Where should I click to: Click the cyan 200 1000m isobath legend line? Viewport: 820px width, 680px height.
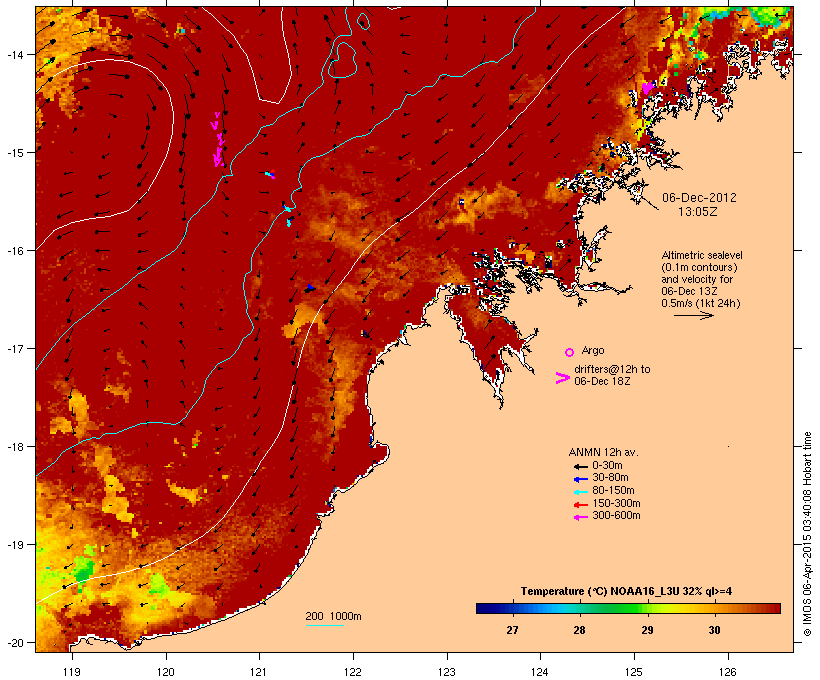[x=324, y=625]
